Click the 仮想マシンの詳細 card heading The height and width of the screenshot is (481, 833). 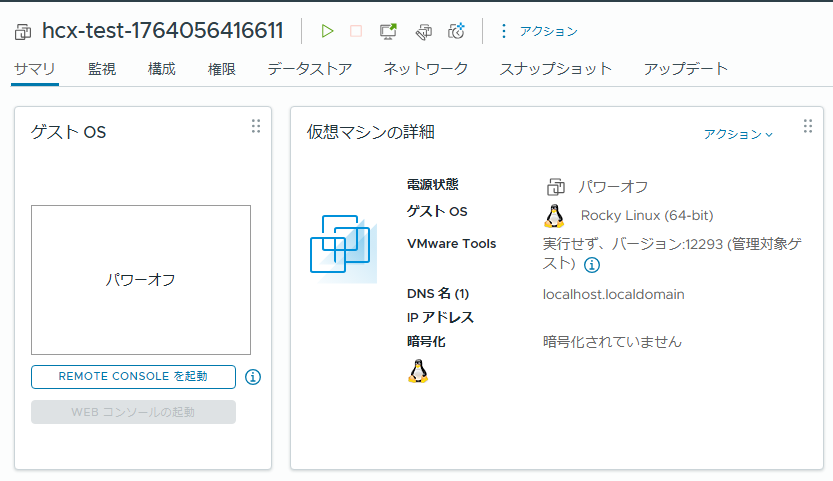pos(371,132)
